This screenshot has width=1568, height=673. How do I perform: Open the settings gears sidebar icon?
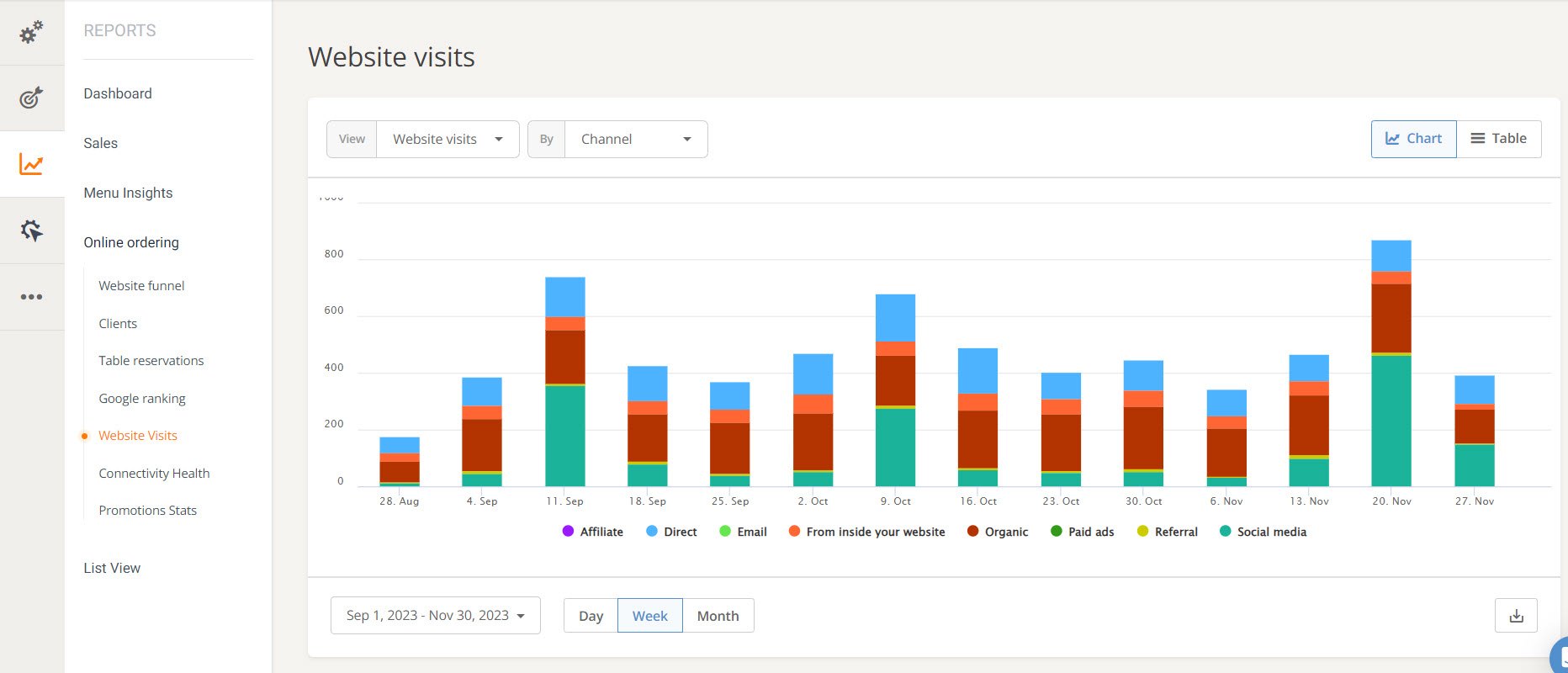pyautogui.click(x=31, y=32)
